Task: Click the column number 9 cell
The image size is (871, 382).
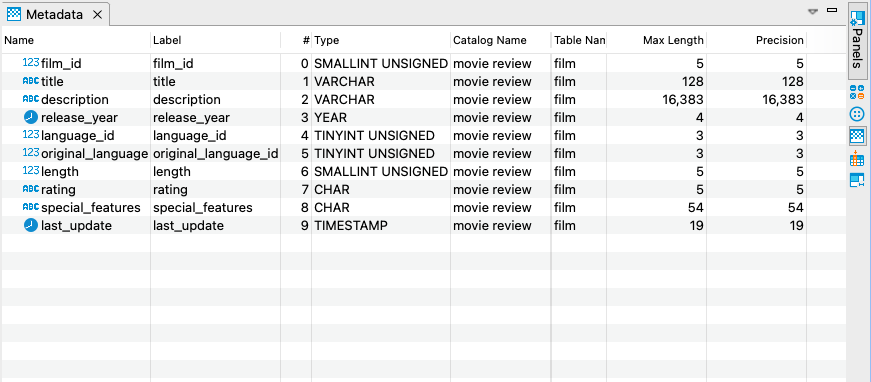Action: (304, 226)
